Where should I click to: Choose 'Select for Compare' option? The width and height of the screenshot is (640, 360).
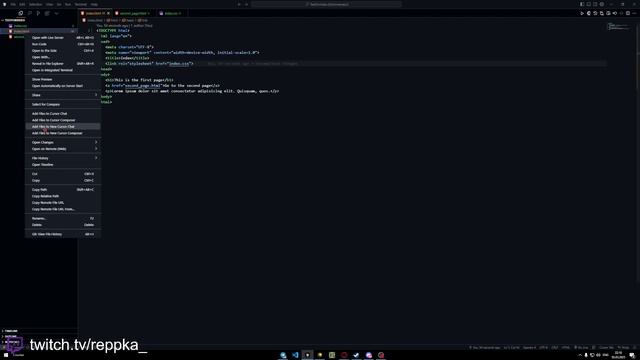pos(63,104)
